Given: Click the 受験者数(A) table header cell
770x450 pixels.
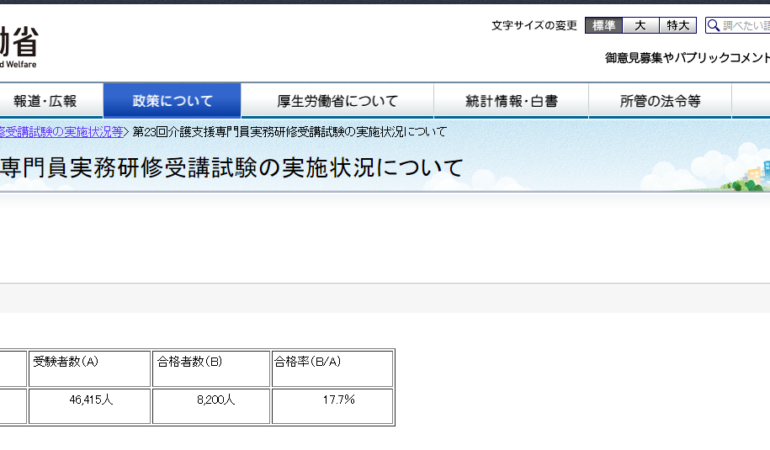Looking at the screenshot, I should coord(90,368).
